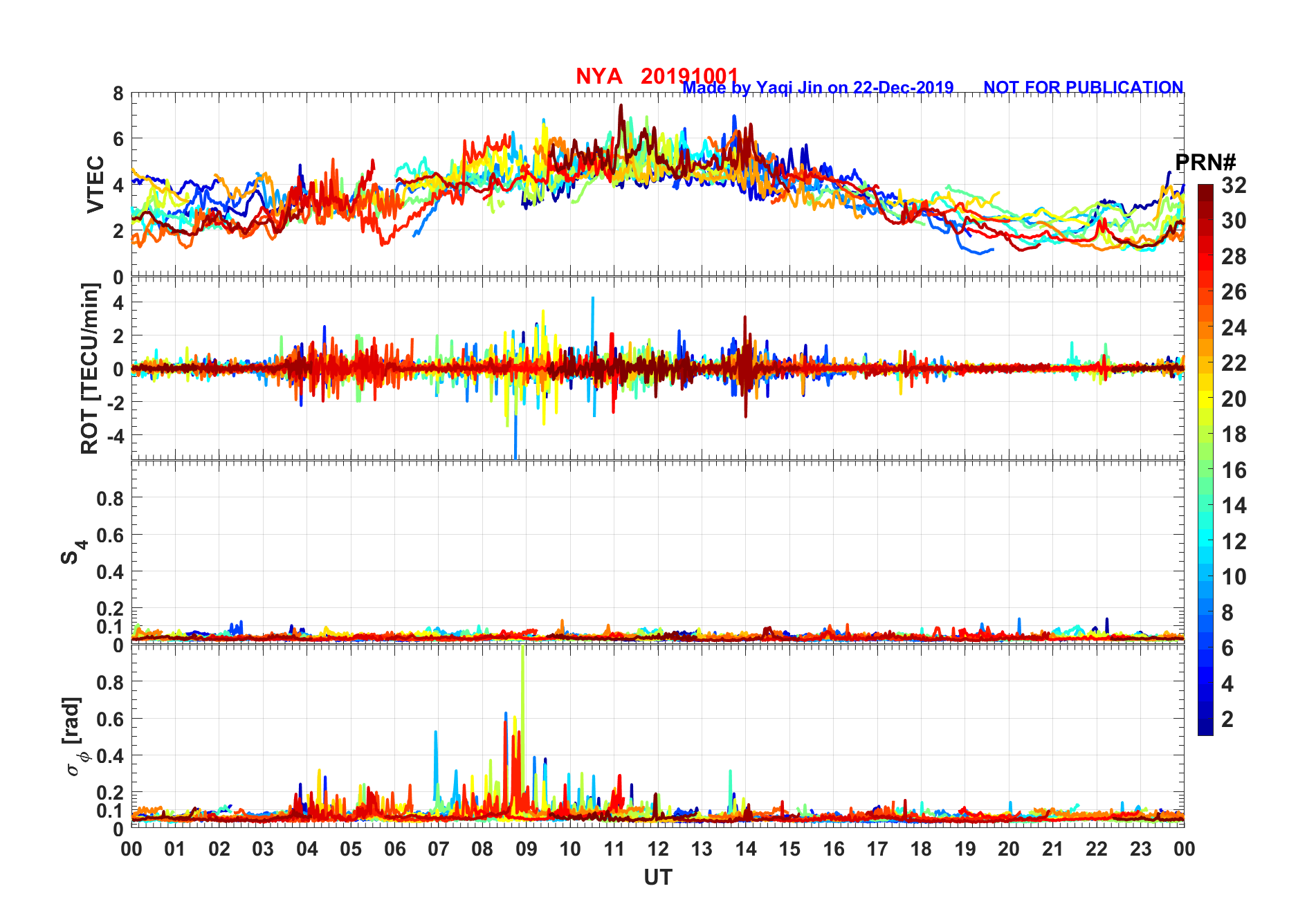Click x-axis hour label '19'
This screenshot has width=1316, height=920.
click(x=965, y=849)
